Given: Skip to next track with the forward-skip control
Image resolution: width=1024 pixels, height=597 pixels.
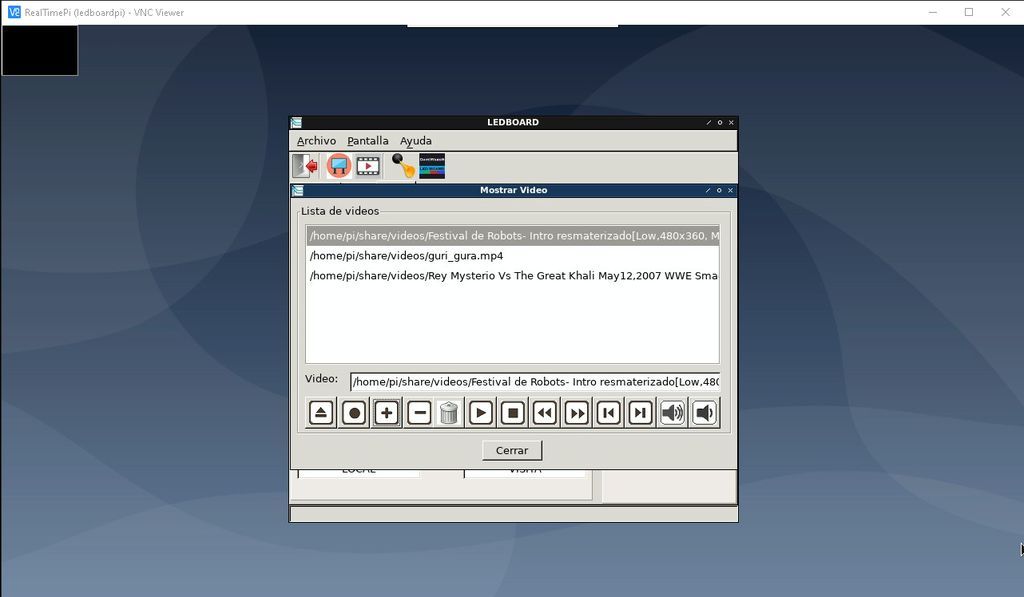Looking at the screenshot, I should [x=639, y=412].
